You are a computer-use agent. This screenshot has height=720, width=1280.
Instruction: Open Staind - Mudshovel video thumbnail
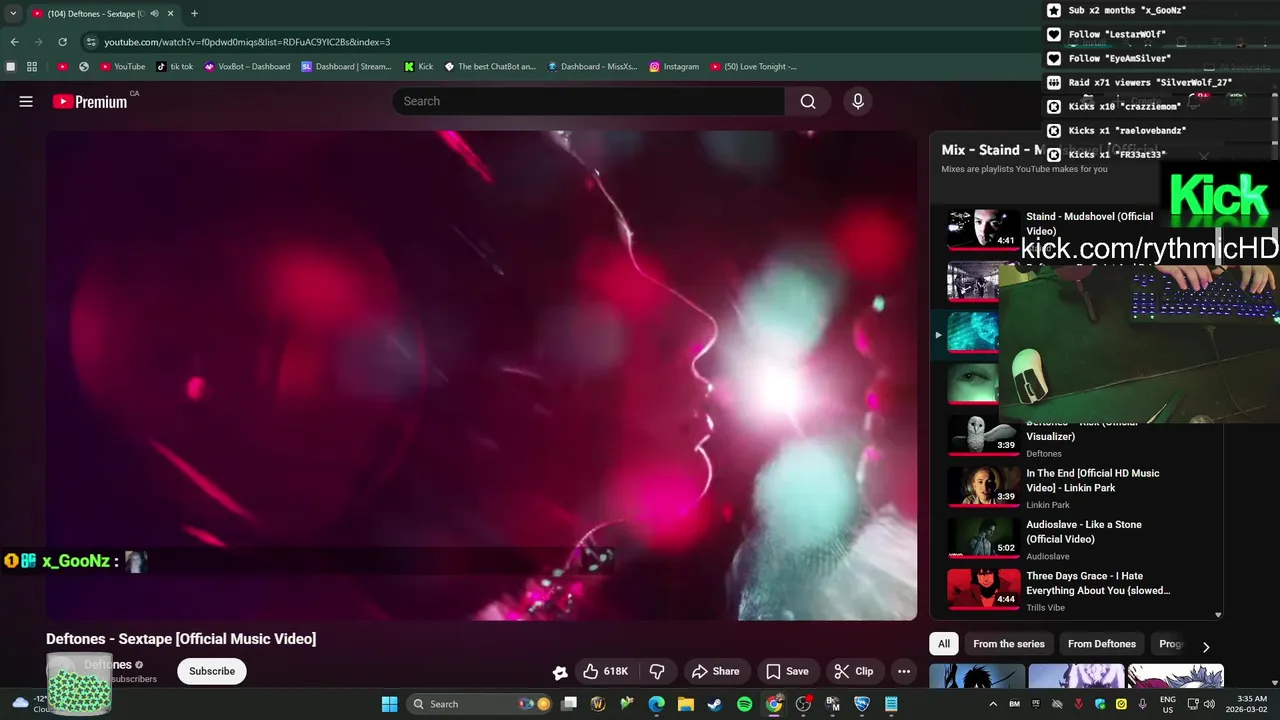coord(983,229)
